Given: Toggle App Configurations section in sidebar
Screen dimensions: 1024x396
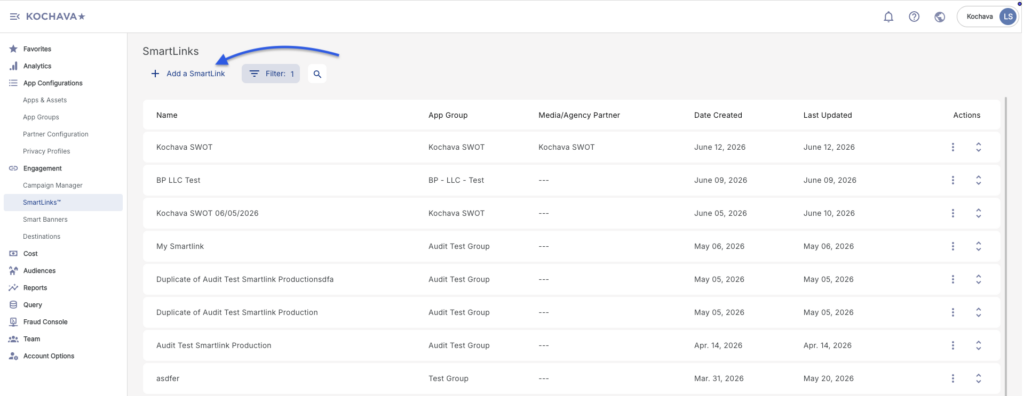Looking at the screenshot, I should click(x=53, y=83).
